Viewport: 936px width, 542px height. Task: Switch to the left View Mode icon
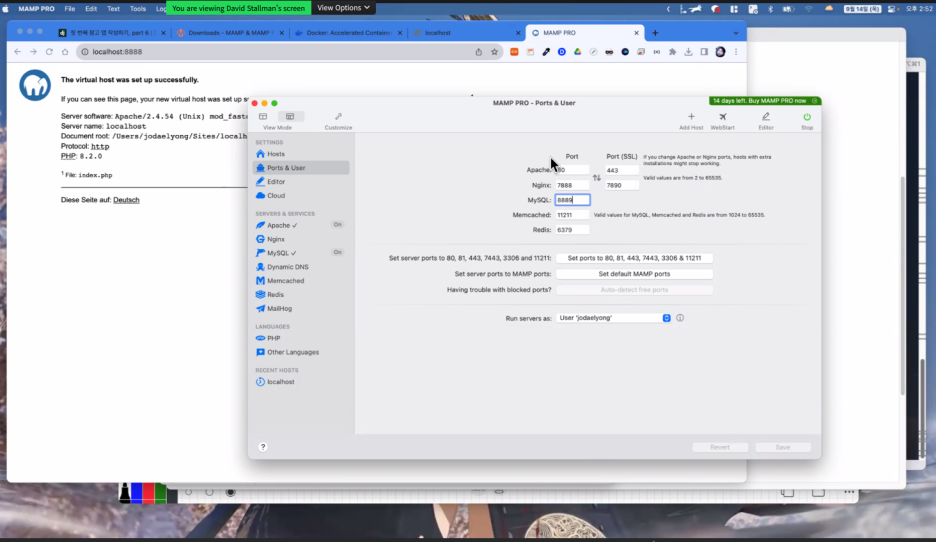(x=263, y=116)
